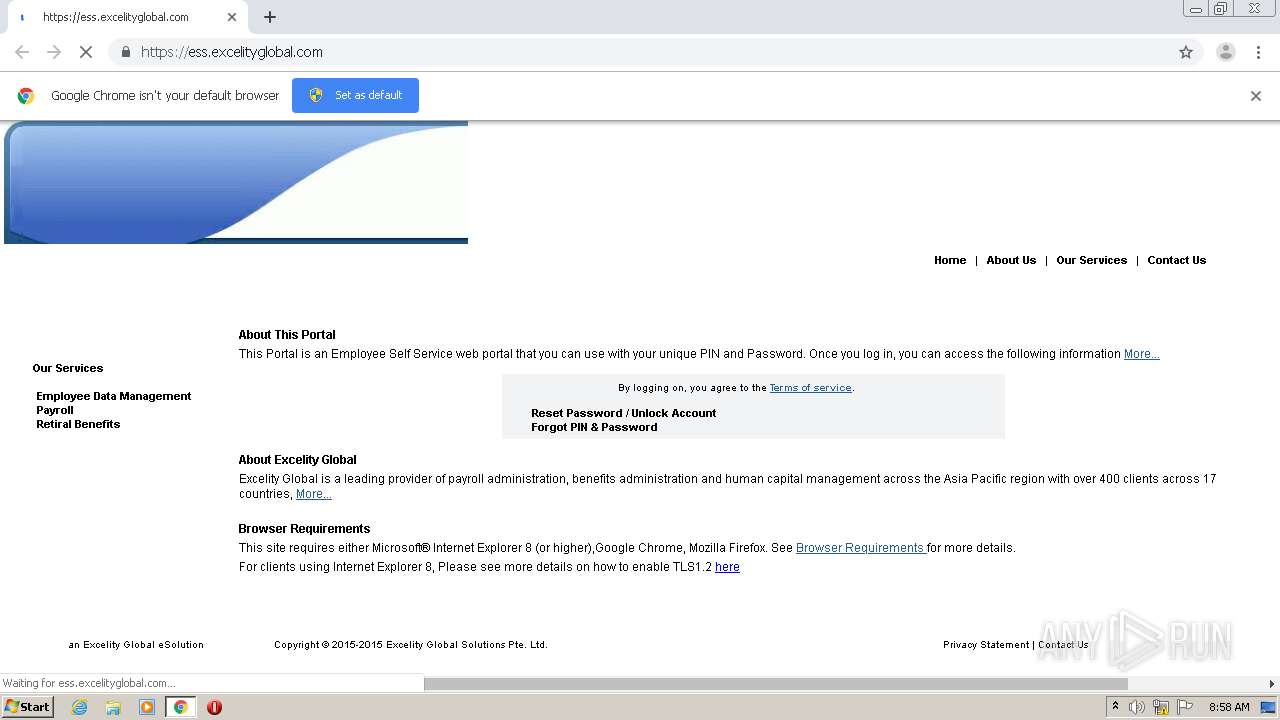
Task: Click the Copyright 2015-2015 footer text
Action: click(411, 645)
